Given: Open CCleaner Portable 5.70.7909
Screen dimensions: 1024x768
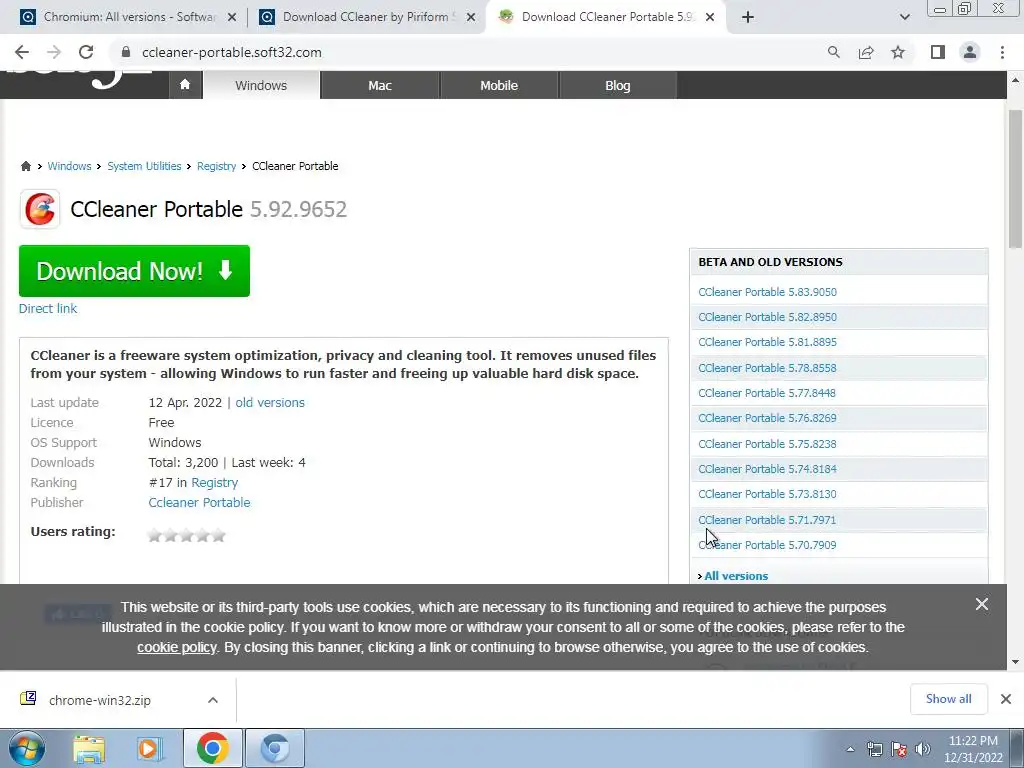Looking at the screenshot, I should (767, 545).
